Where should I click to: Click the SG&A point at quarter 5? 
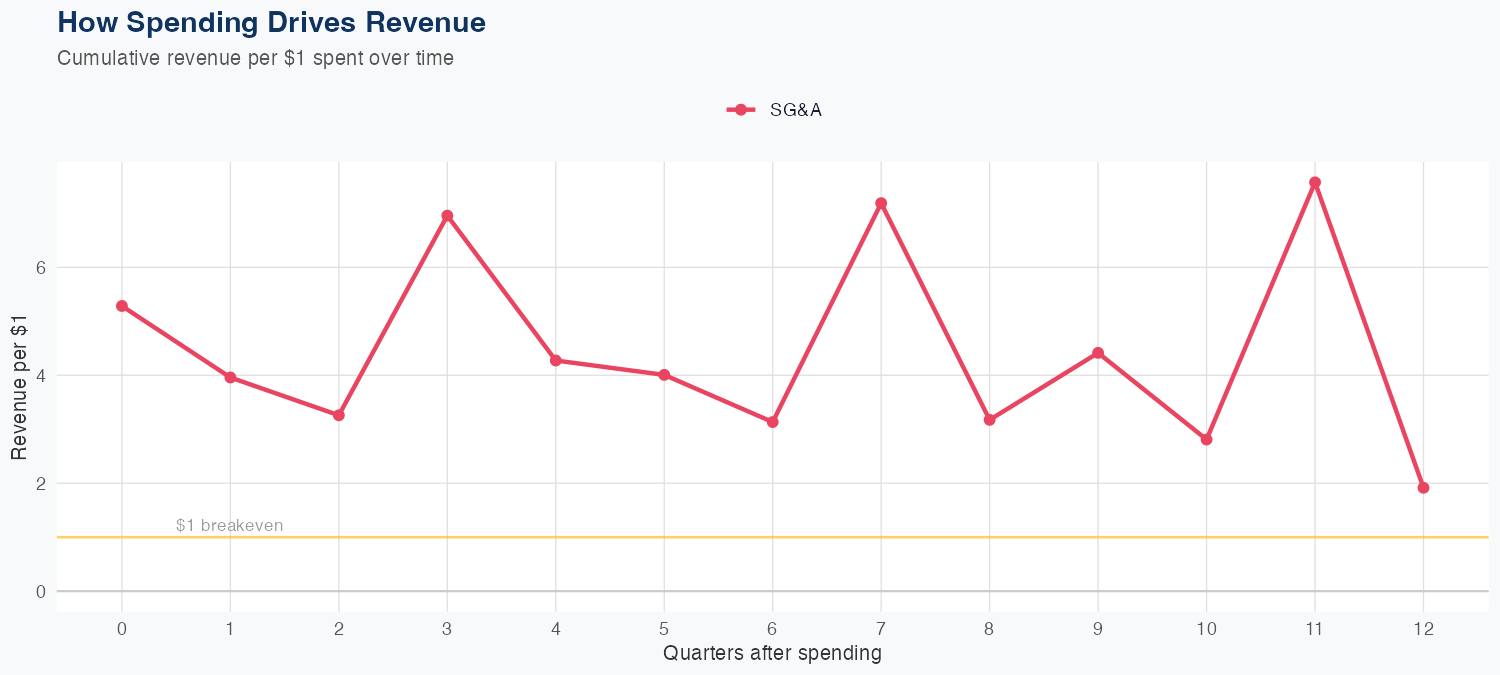tap(664, 375)
